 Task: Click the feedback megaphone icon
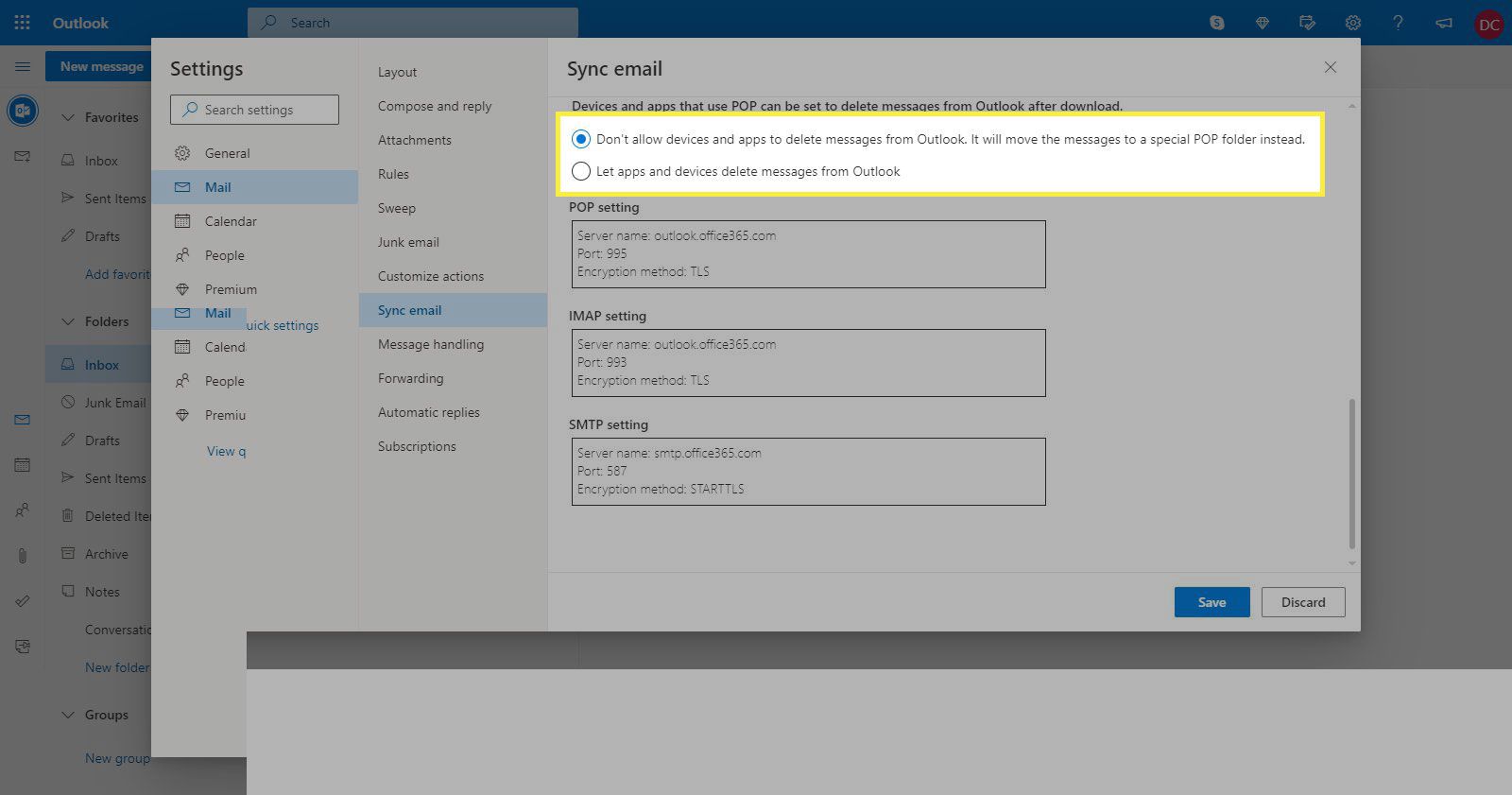pos(1443,23)
